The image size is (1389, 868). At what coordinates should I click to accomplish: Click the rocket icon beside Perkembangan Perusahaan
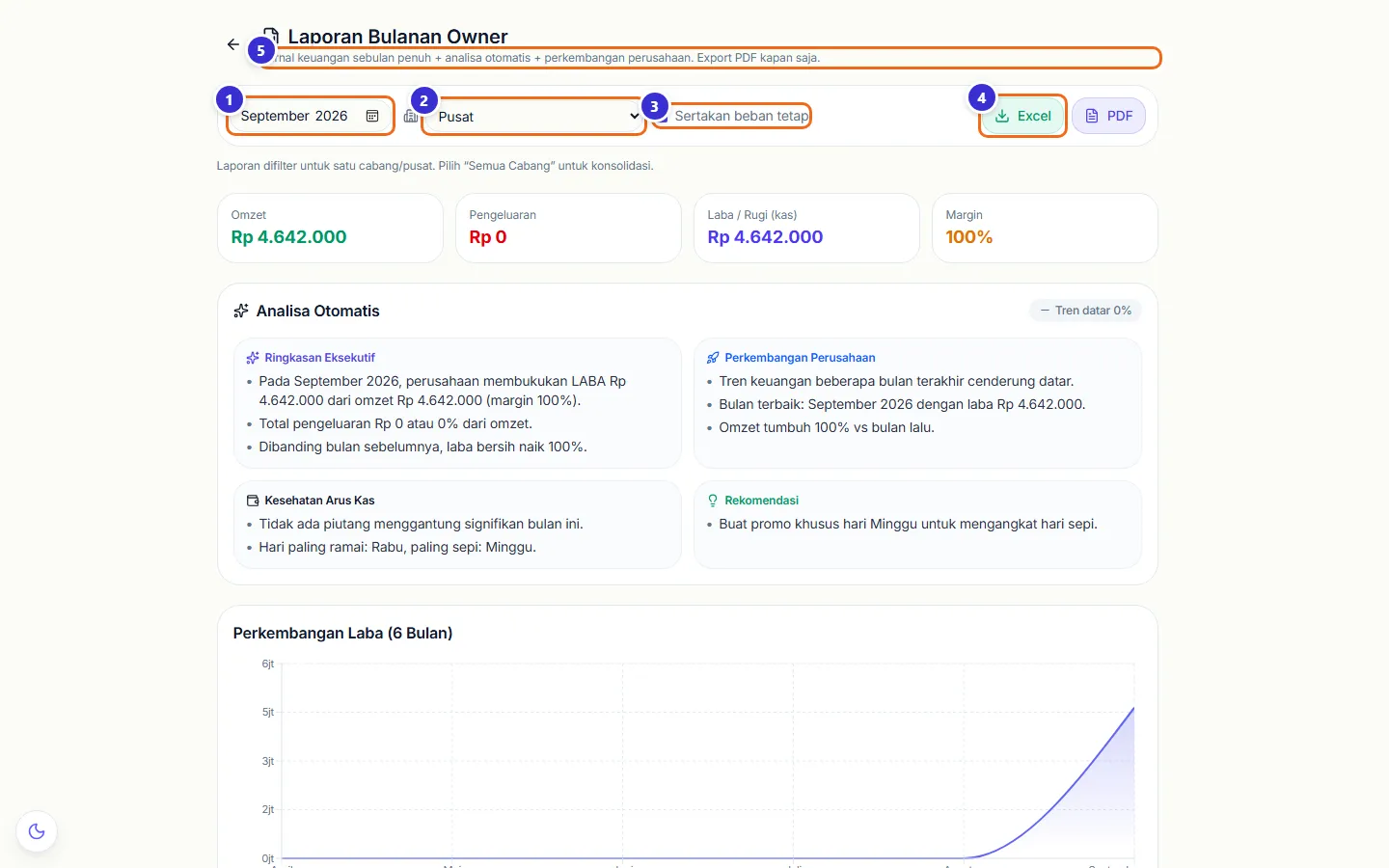tap(713, 358)
